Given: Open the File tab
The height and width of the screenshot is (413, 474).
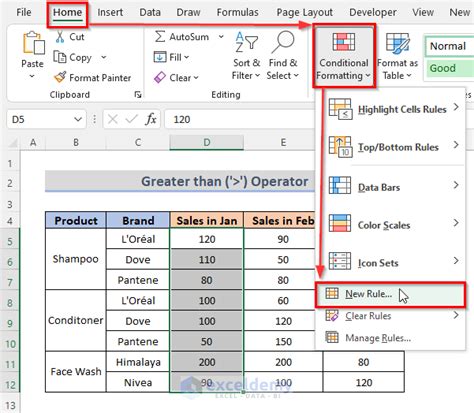Looking at the screenshot, I should [24, 12].
